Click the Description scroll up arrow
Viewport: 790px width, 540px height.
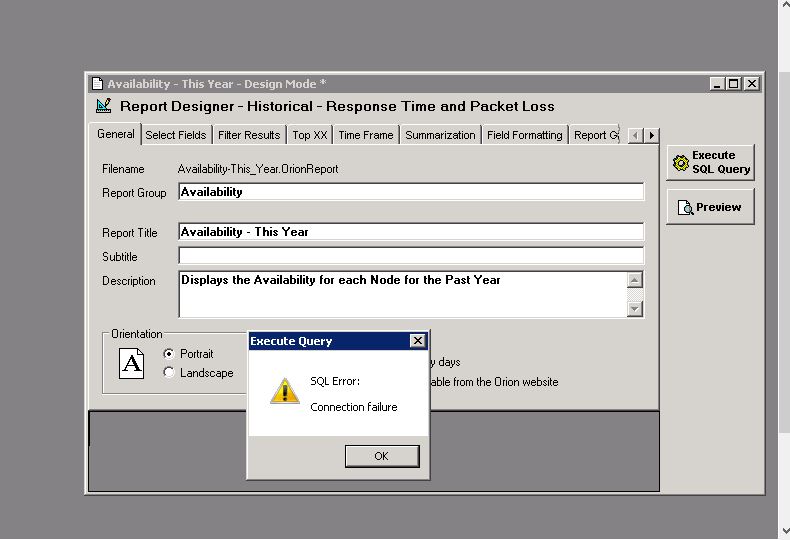point(635,280)
